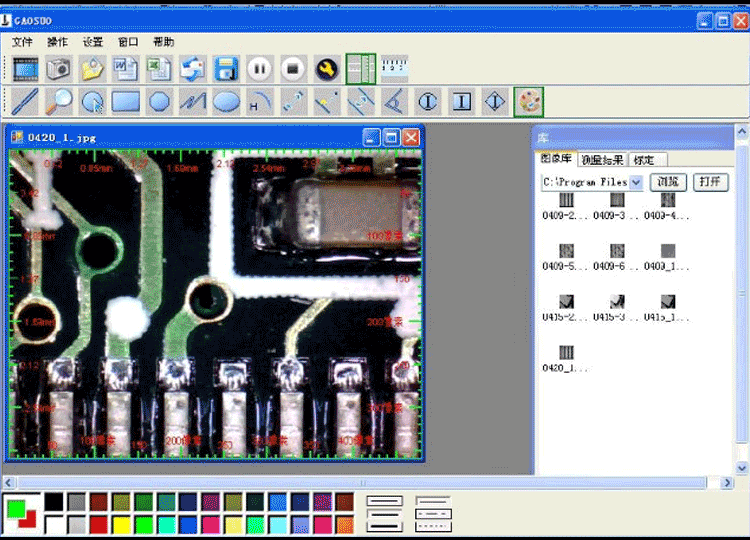Click the stop button in toolbar
This screenshot has height=540, width=750.
click(293, 69)
